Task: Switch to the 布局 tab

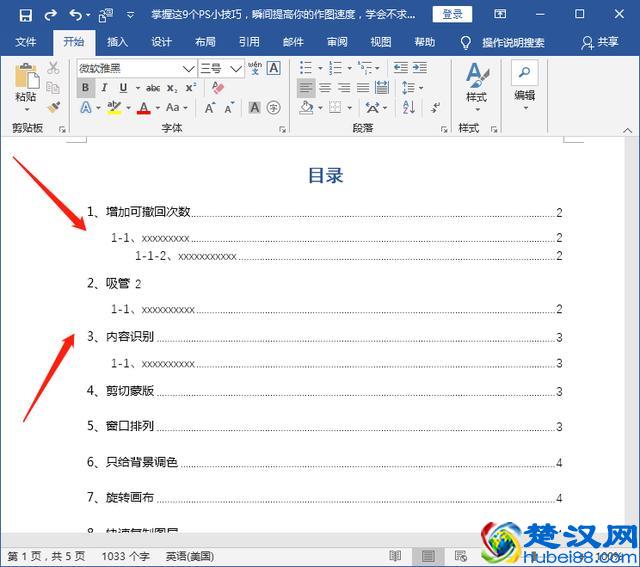Action: [205, 42]
